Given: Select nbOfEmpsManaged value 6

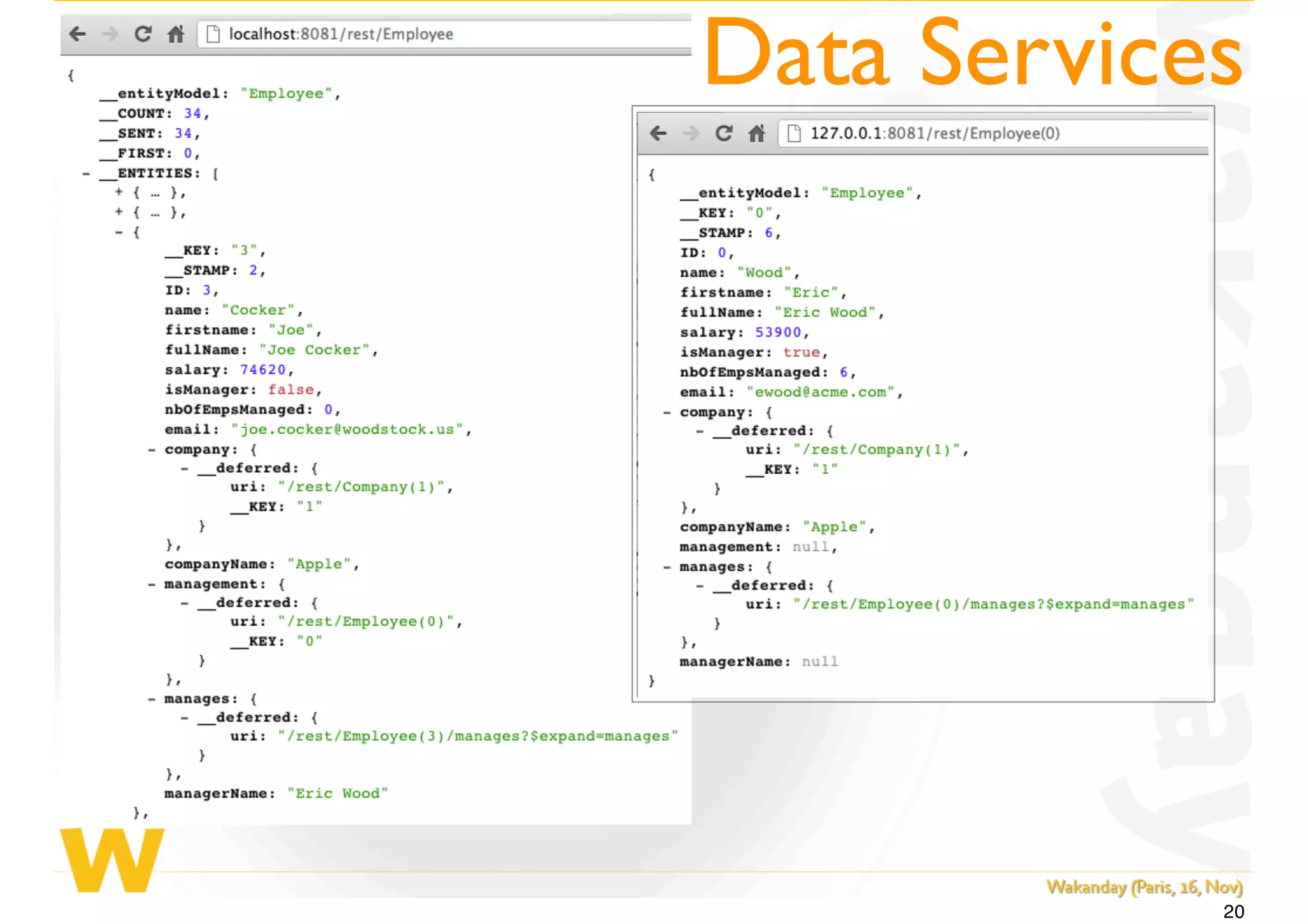Looking at the screenshot, I should [x=844, y=372].
